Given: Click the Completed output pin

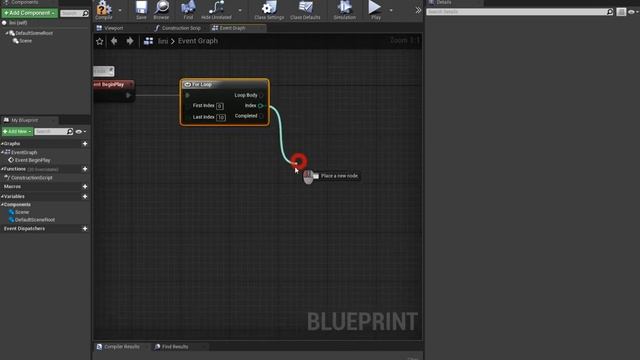Looking at the screenshot, I should 262,116.
